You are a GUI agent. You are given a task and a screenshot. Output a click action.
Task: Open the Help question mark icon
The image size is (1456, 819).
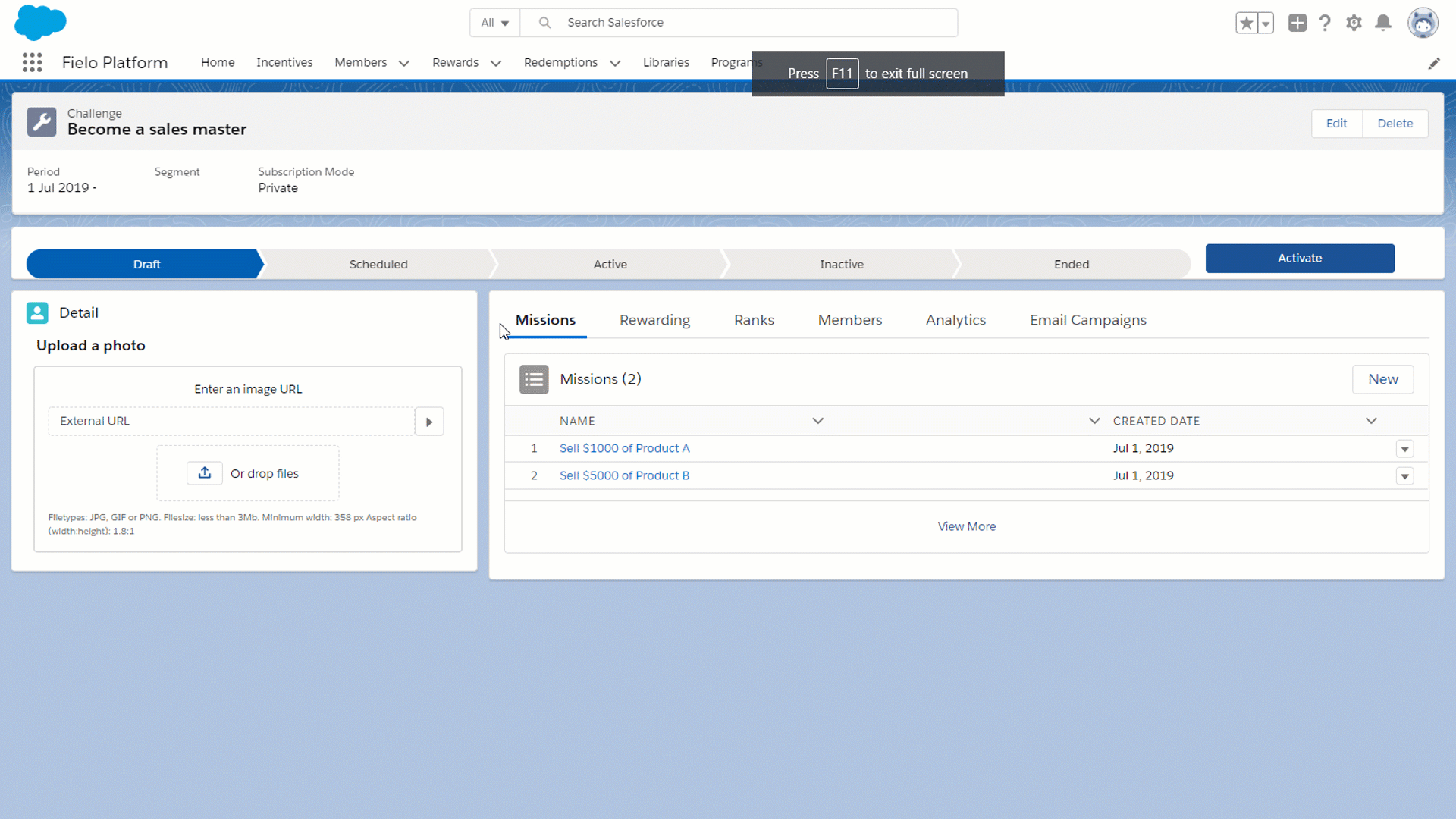pos(1325,23)
